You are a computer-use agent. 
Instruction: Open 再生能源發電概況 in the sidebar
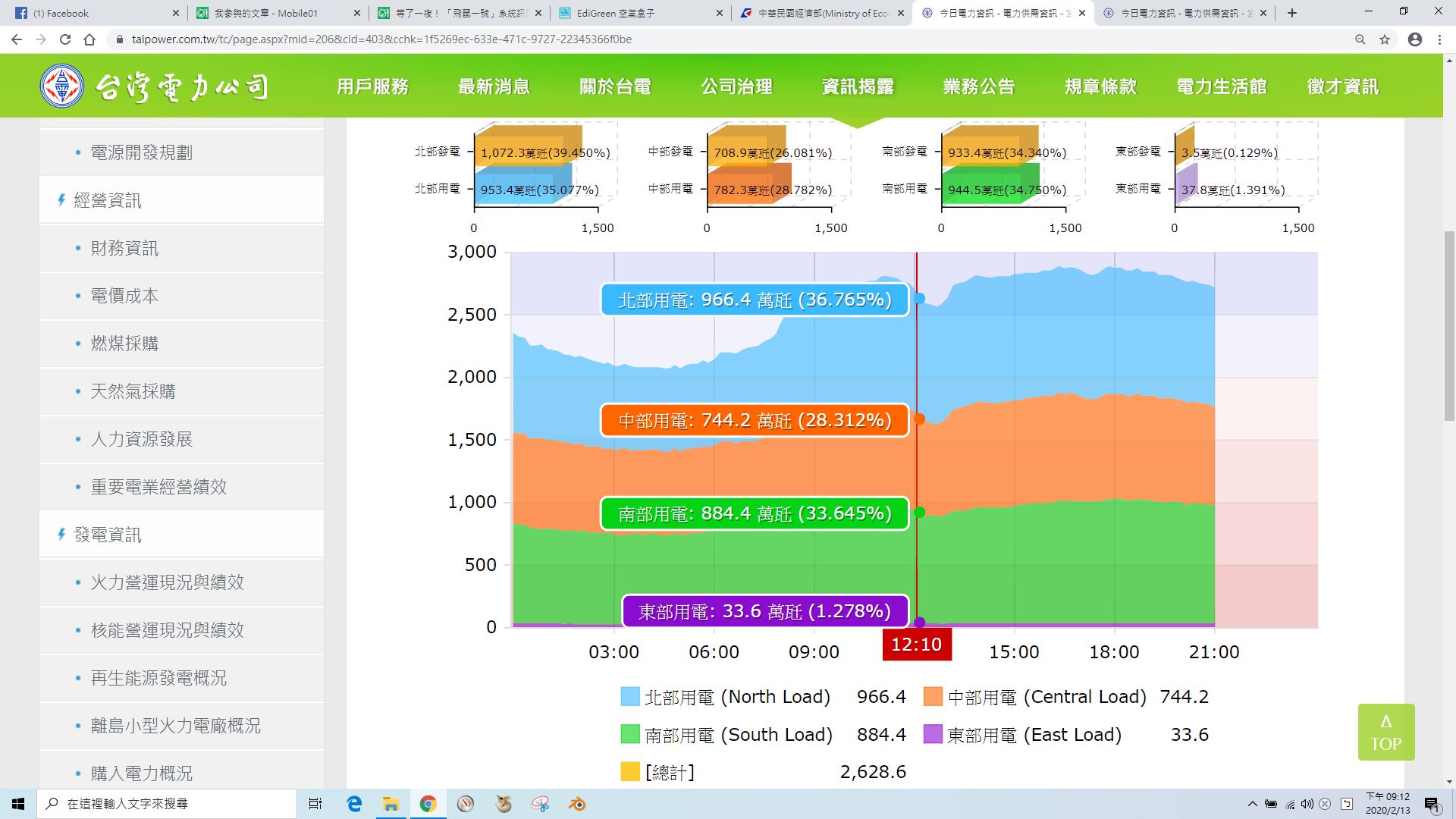point(181,678)
